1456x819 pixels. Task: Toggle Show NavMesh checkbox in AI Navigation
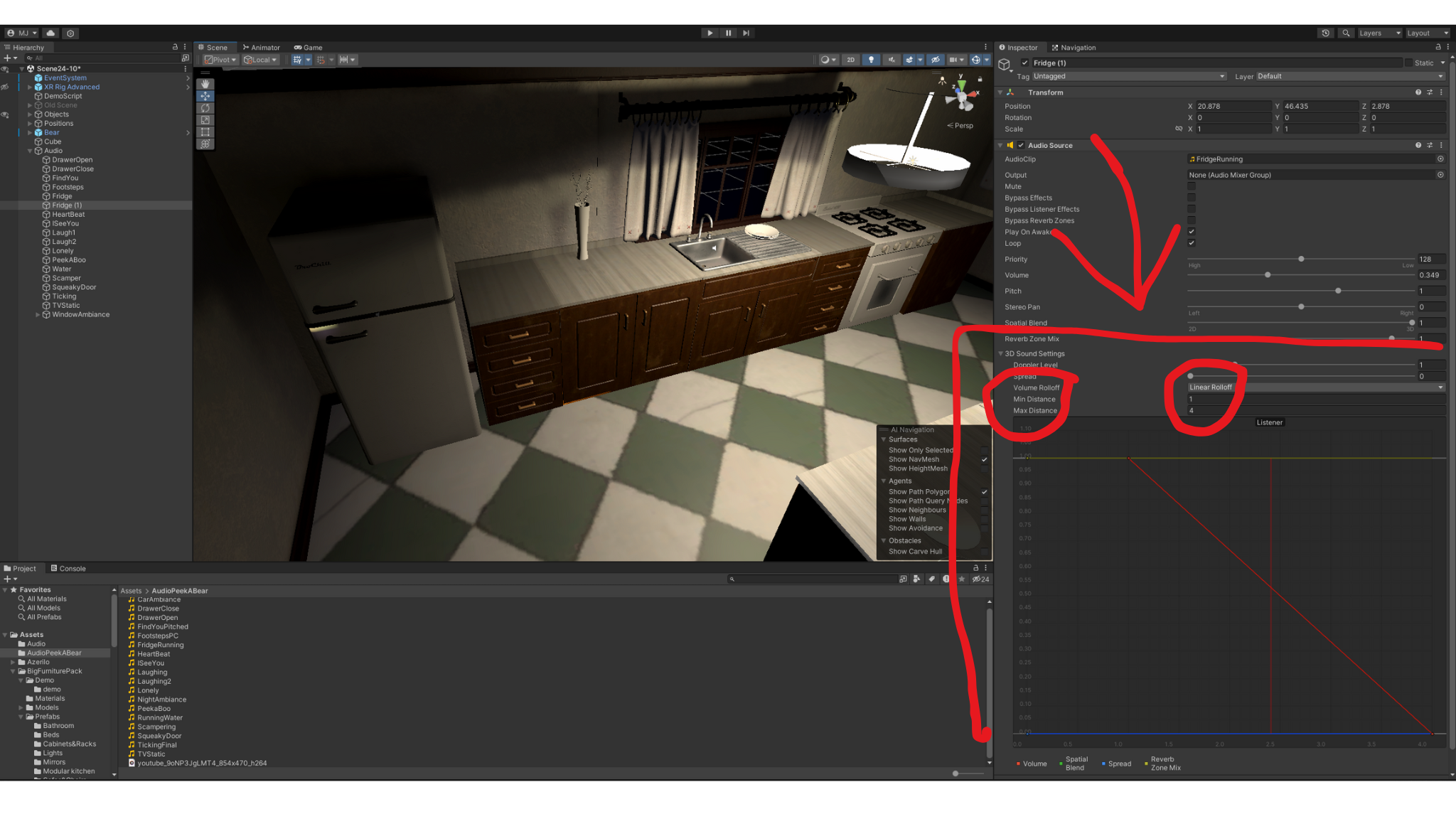(x=985, y=459)
